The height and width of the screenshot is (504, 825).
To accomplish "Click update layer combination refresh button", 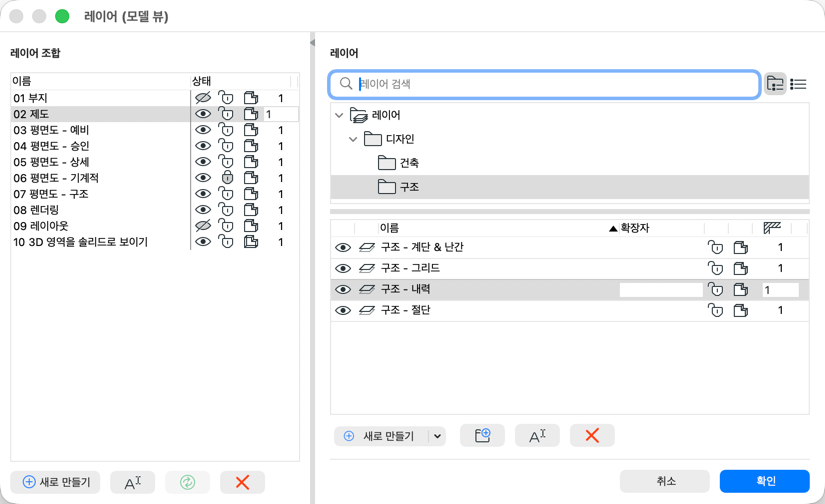I will point(187,482).
